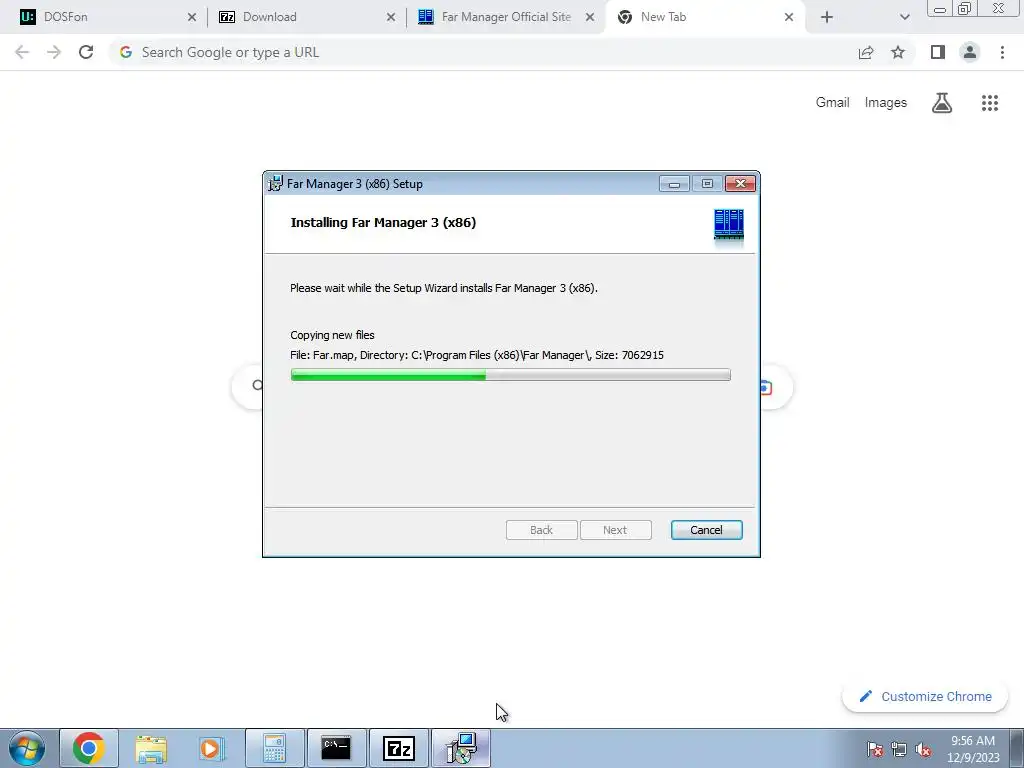The height and width of the screenshot is (768, 1024).
Task: Close the Far Manager Official Site tab
Action: click(x=590, y=17)
